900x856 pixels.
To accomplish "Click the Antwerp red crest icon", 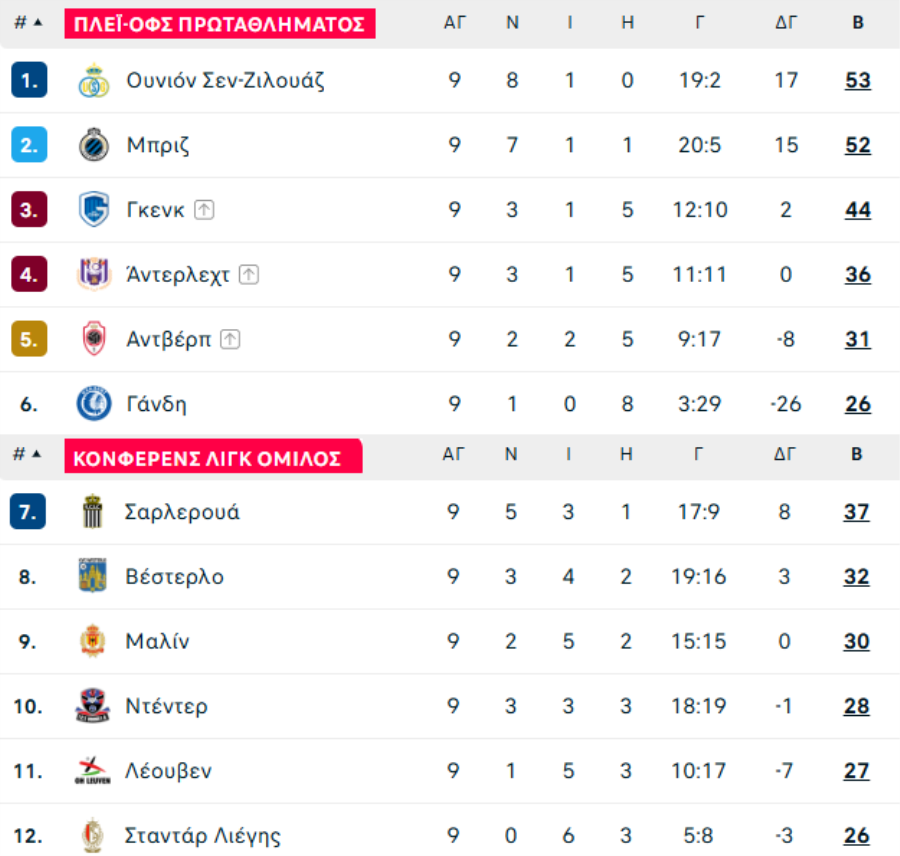I will [x=94, y=339].
